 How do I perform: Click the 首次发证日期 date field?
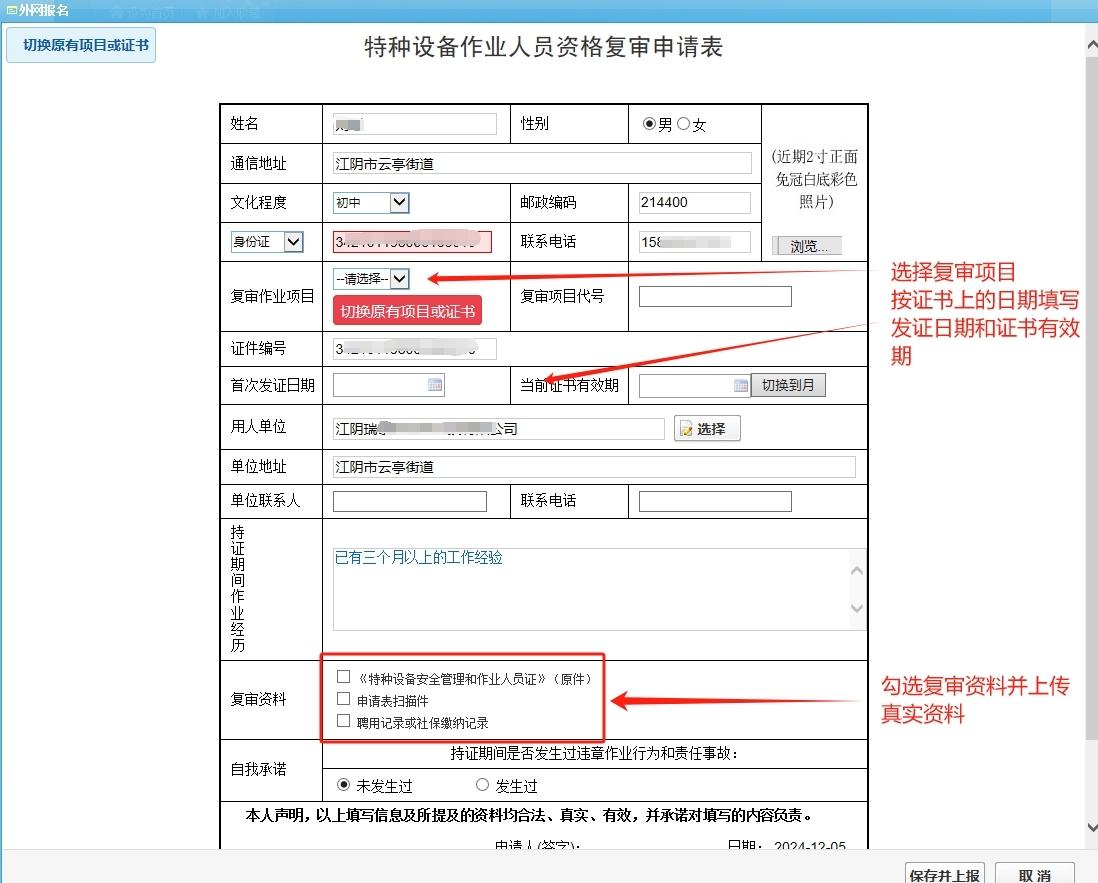click(x=389, y=384)
